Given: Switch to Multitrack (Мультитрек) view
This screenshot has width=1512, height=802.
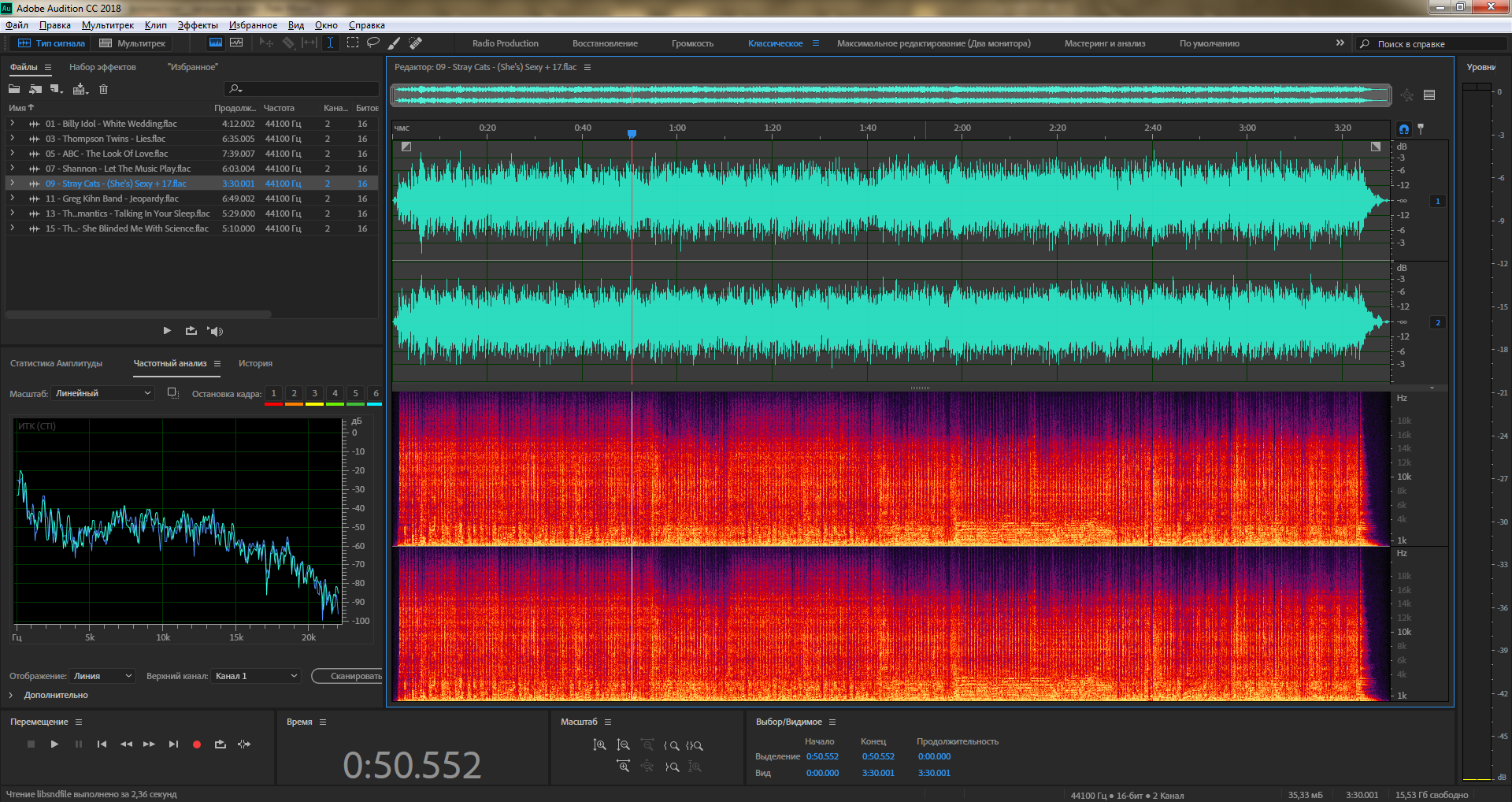Looking at the screenshot, I should pos(132,43).
